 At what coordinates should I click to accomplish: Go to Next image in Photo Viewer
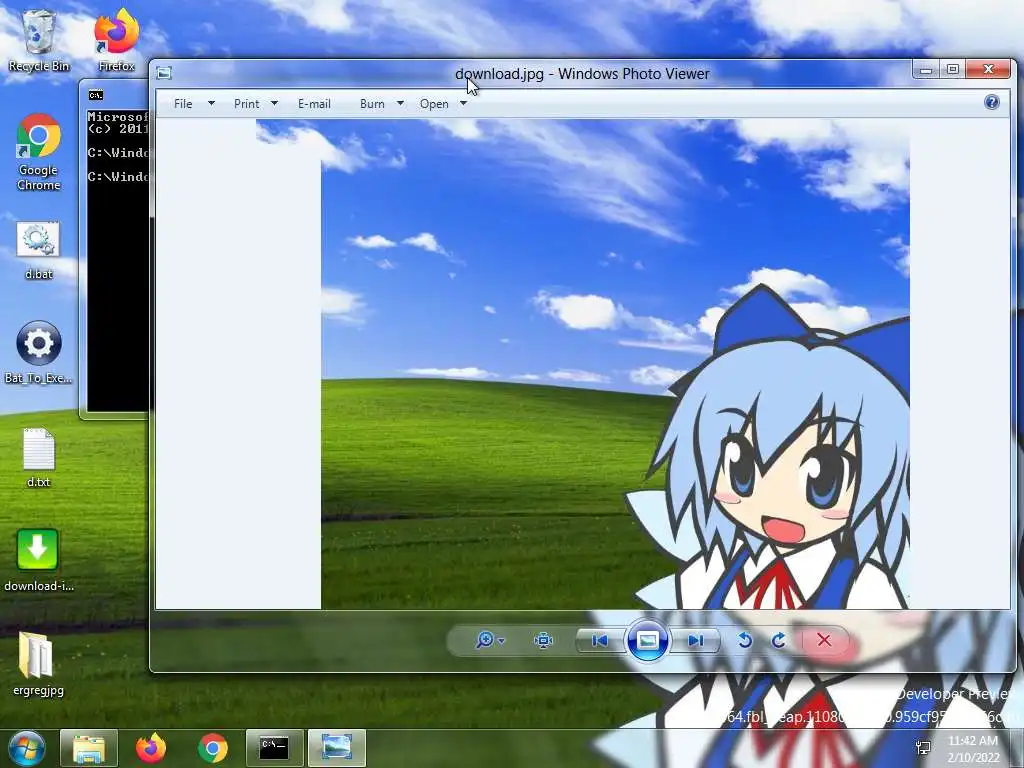click(696, 641)
